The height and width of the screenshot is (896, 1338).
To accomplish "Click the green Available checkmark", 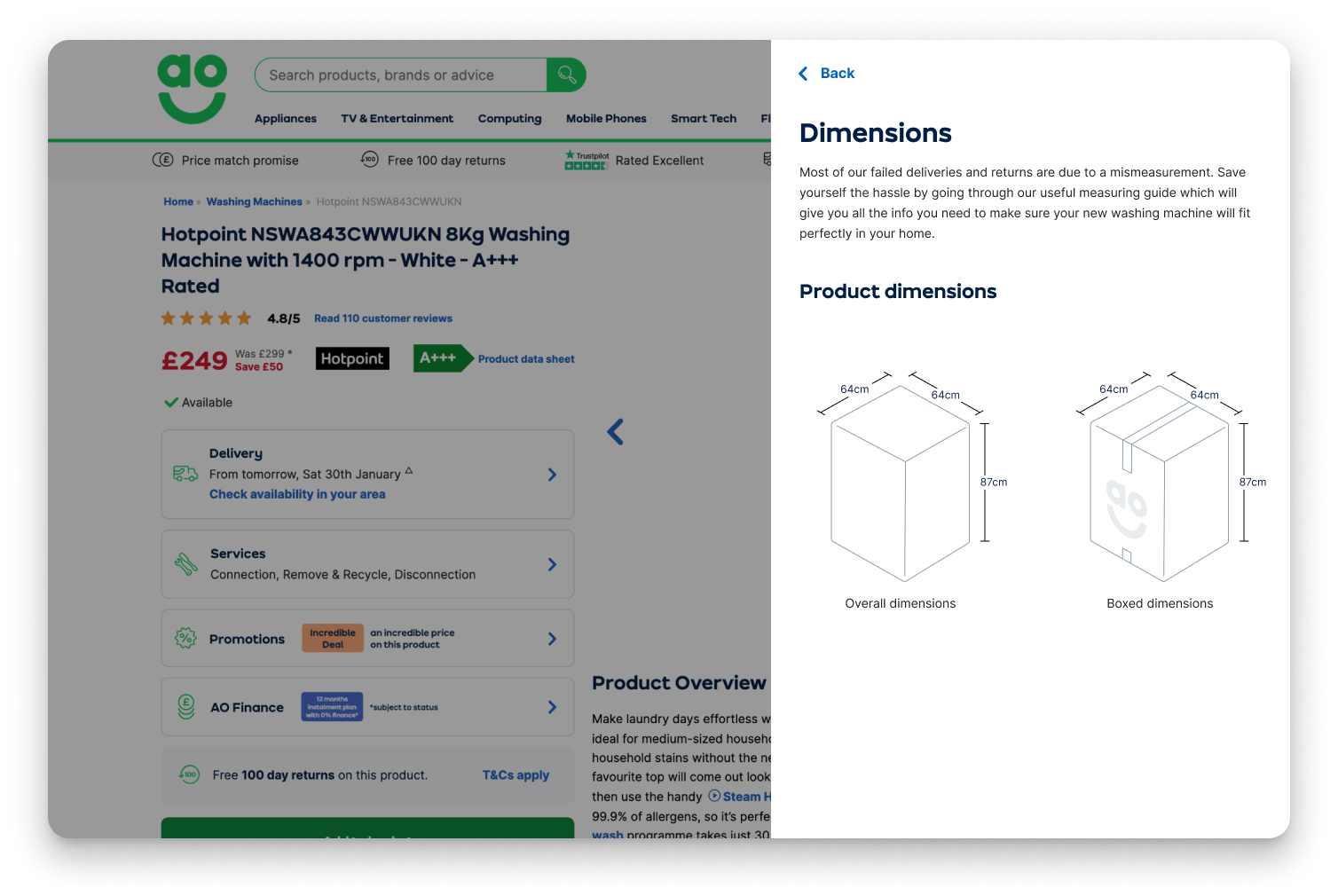I will pyautogui.click(x=171, y=402).
